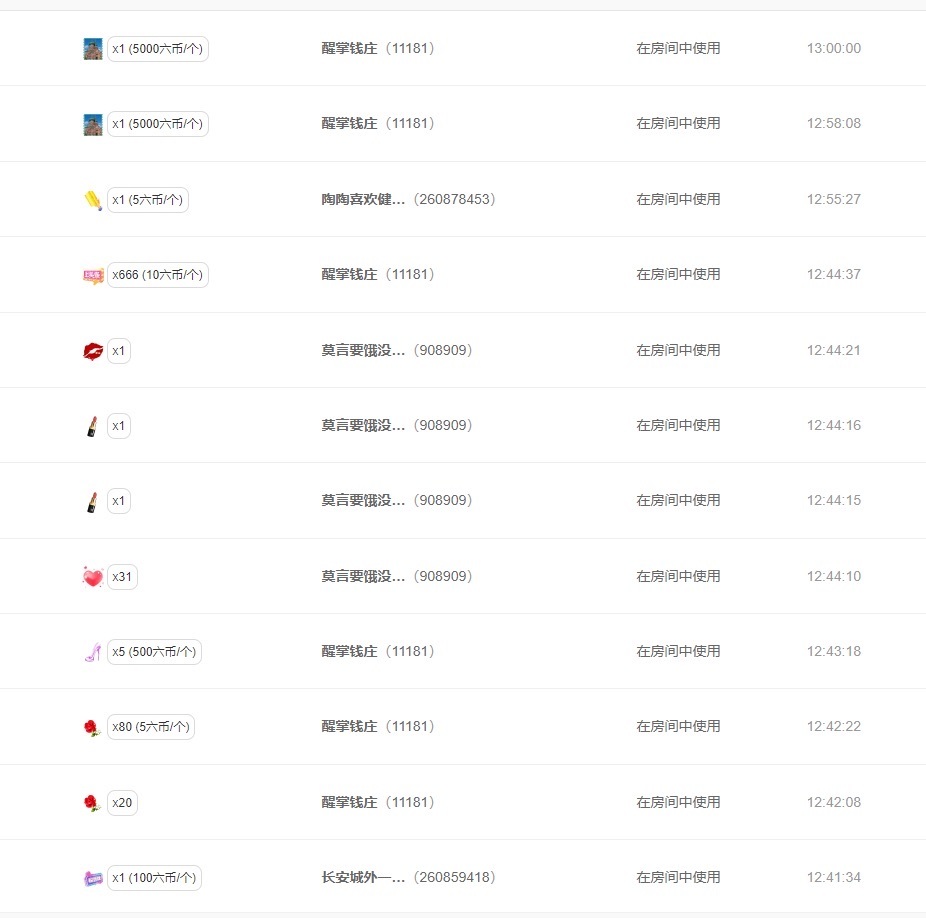Open user 陶陶喜欢健… (260878453)
This screenshot has width=926, height=918.
tap(409, 199)
